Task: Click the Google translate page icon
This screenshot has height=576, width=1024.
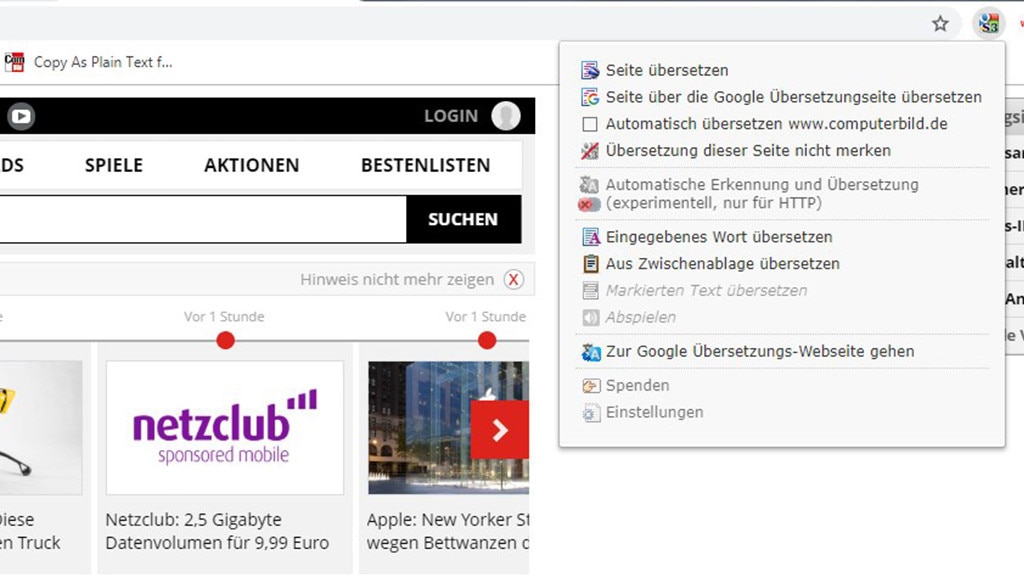Action: [x=590, y=97]
